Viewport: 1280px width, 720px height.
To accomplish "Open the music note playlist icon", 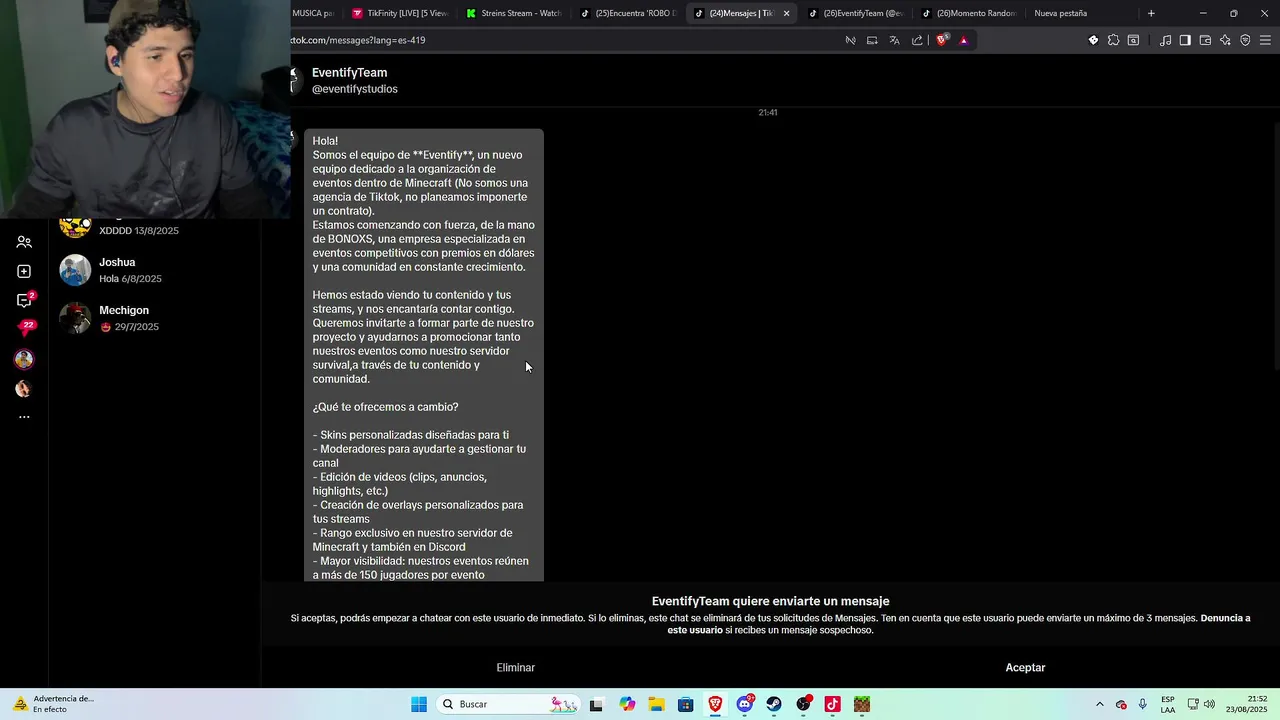I will point(1165,40).
